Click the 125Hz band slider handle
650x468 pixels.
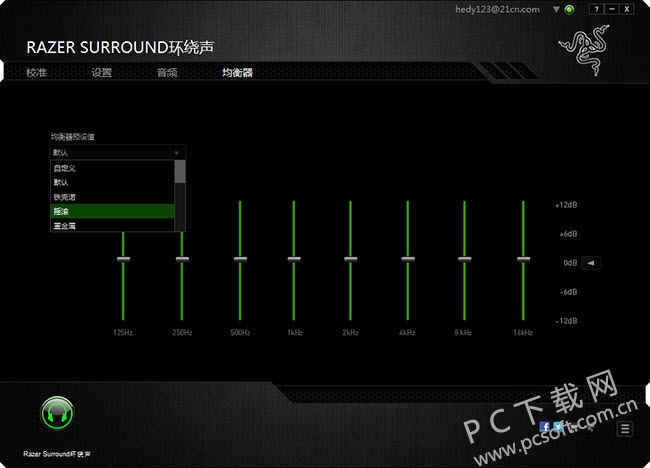(x=123, y=259)
